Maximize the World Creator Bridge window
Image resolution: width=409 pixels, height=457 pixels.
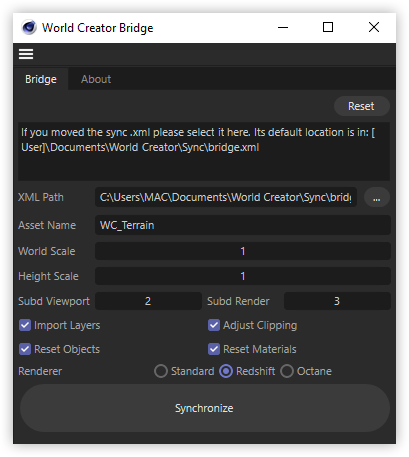tap(328, 27)
